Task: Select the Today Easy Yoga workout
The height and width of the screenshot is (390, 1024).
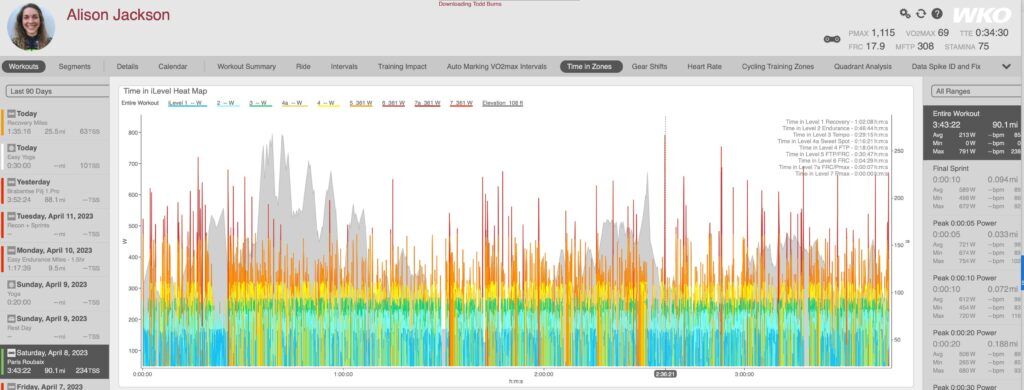Action: pyautogui.click(x=55, y=157)
